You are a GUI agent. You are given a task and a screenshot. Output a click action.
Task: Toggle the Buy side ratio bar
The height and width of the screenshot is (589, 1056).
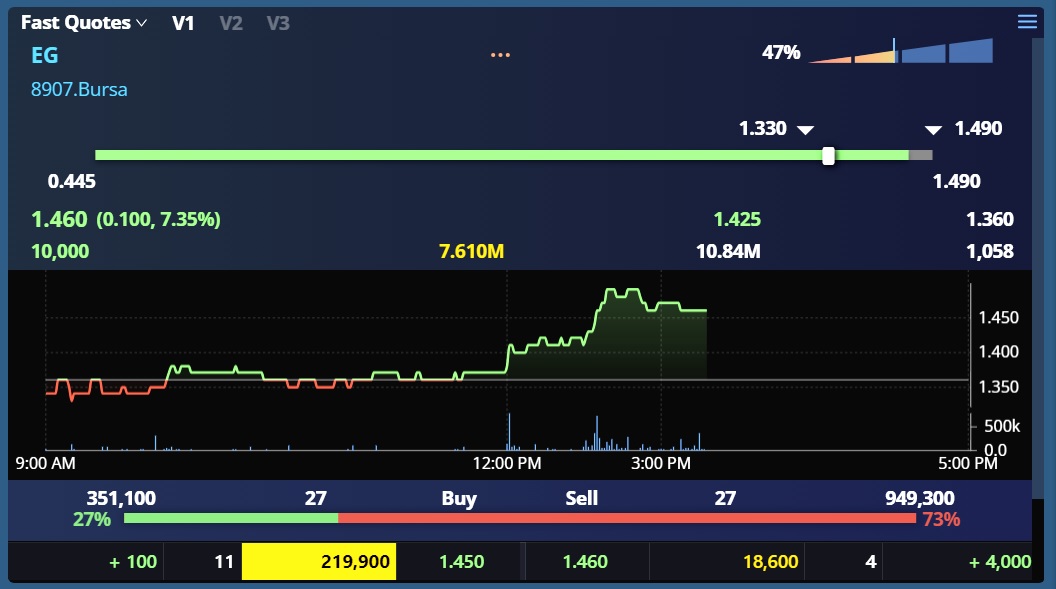[x=230, y=519]
